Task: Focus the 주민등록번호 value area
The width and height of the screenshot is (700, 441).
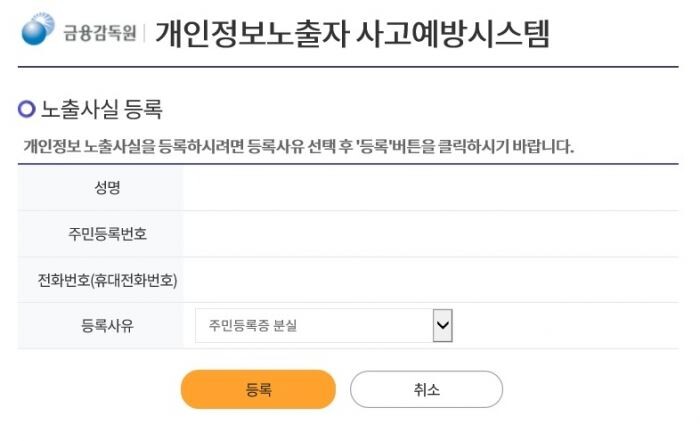Action: [430, 234]
